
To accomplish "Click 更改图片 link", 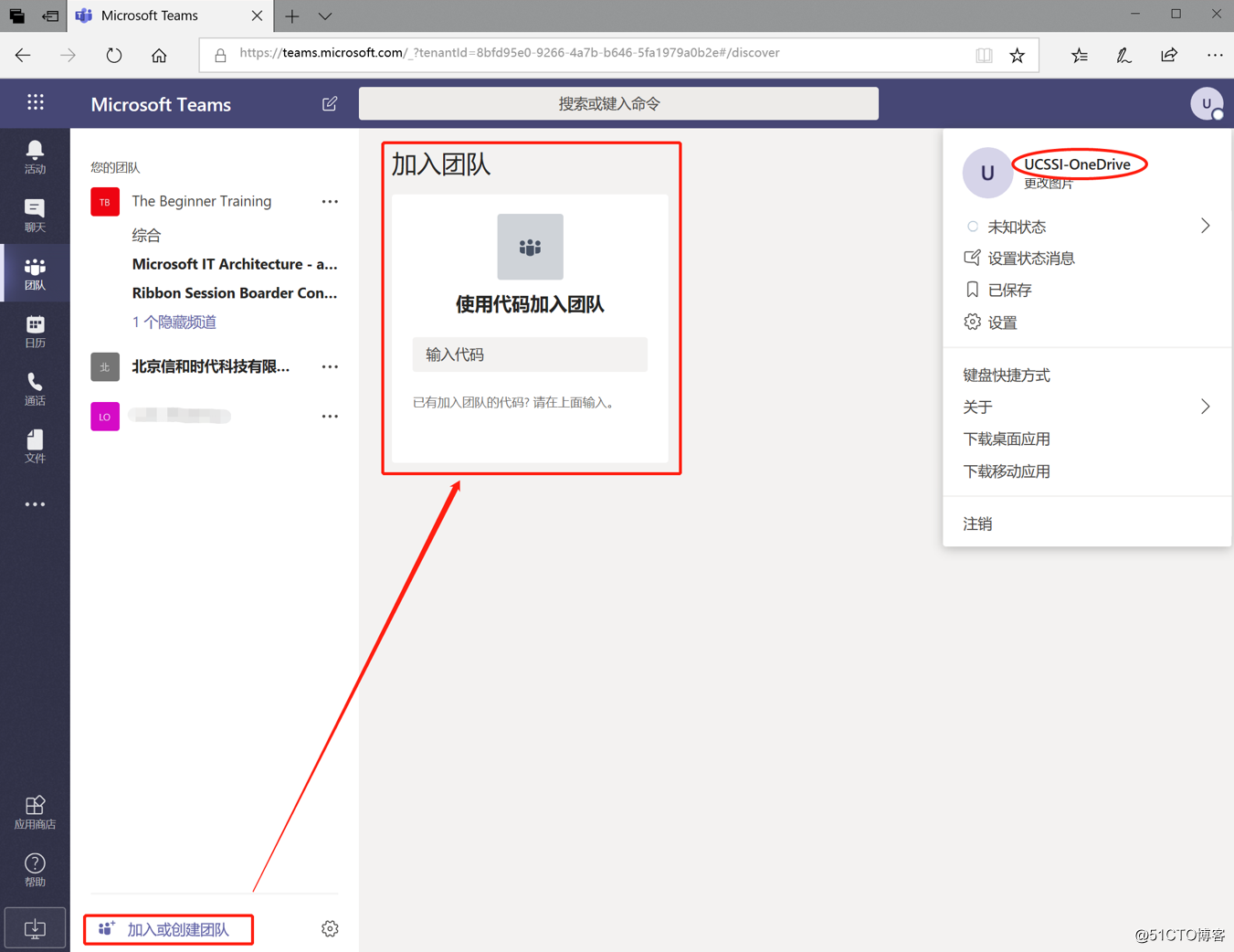I will (1048, 184).
